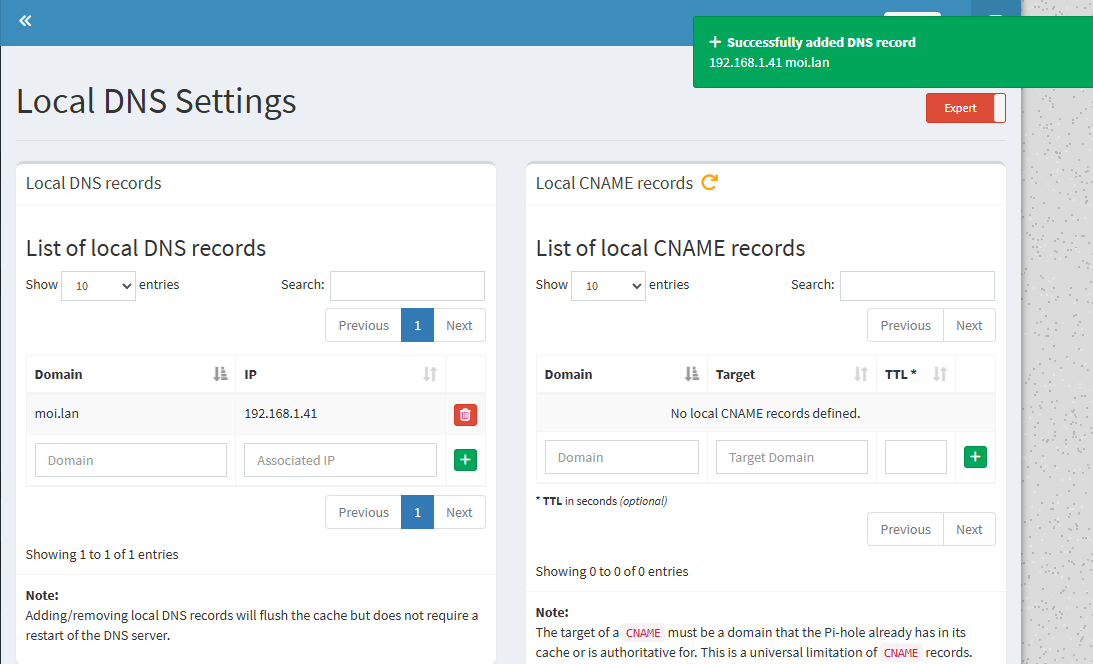Click Next below the DNS records table
Image resolution: width=1093 pixels, height=664 pixels.
tap(459, 512)
